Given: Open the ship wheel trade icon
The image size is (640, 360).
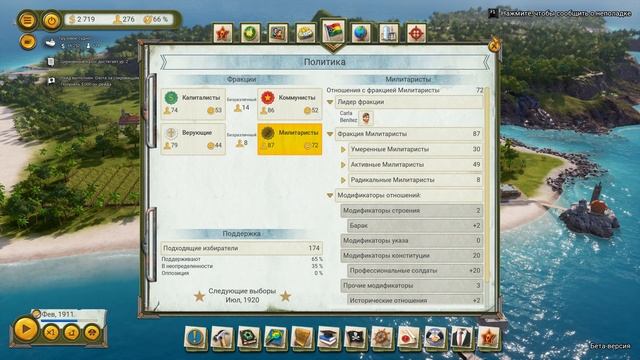Looking at the screenshot, I should click(382, 338).
